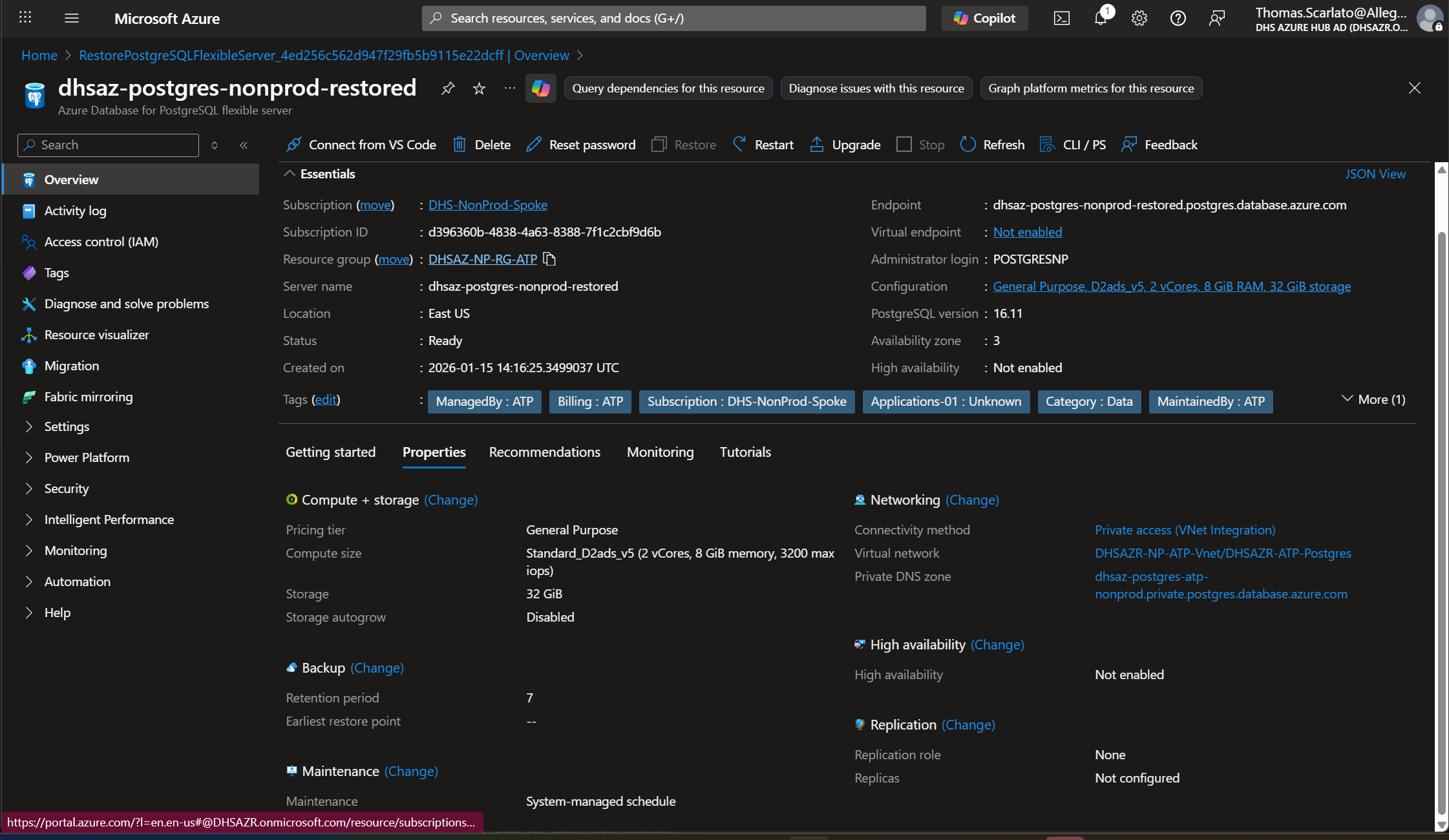
Task: Collapse the Essentials section
Action: coord(290,174)
